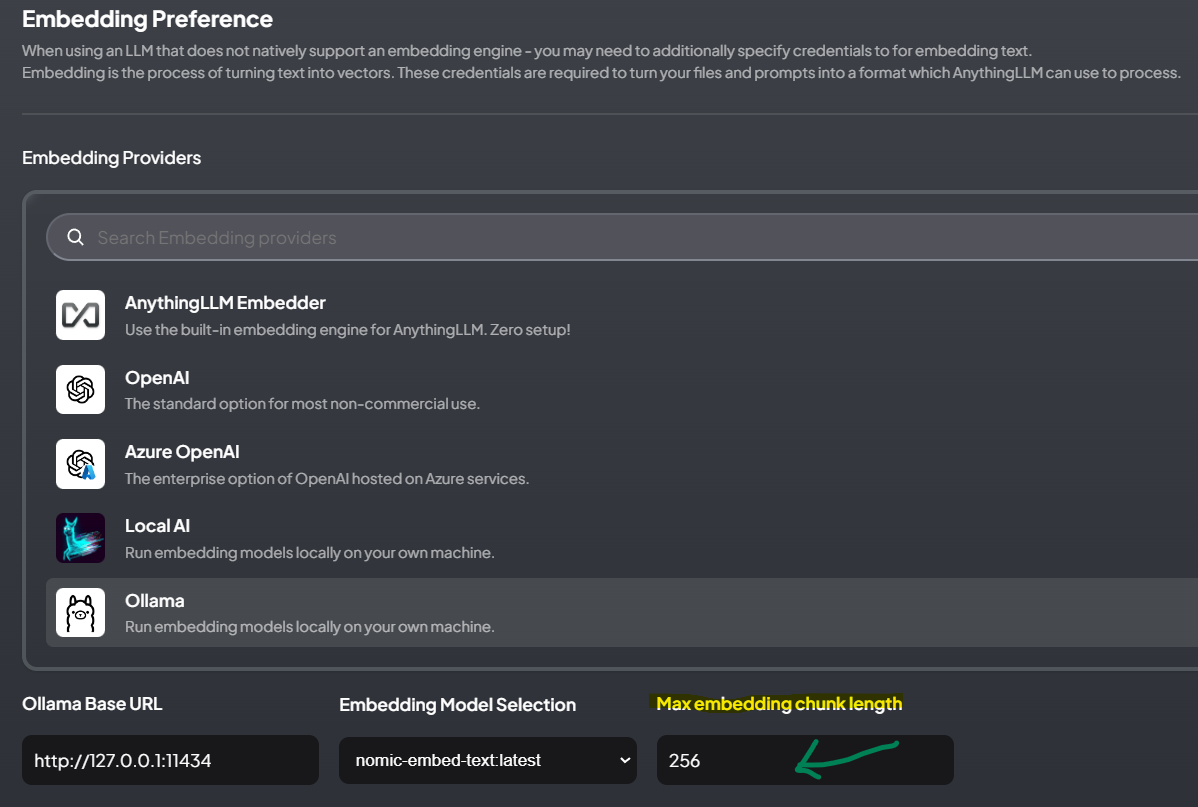The height and width of the screenshot is (807, 1198).
Task: Click the OpenAI logo icon
Action: click(x=80, y=390)
